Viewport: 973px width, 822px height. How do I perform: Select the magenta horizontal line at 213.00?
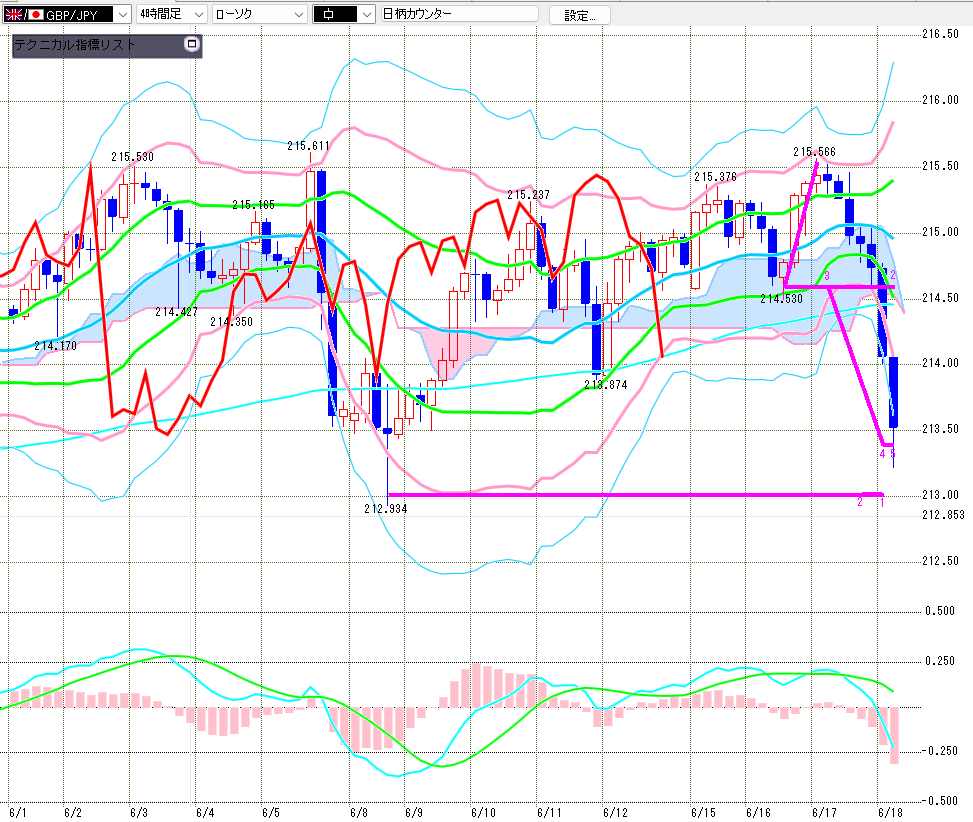(633, 494)
